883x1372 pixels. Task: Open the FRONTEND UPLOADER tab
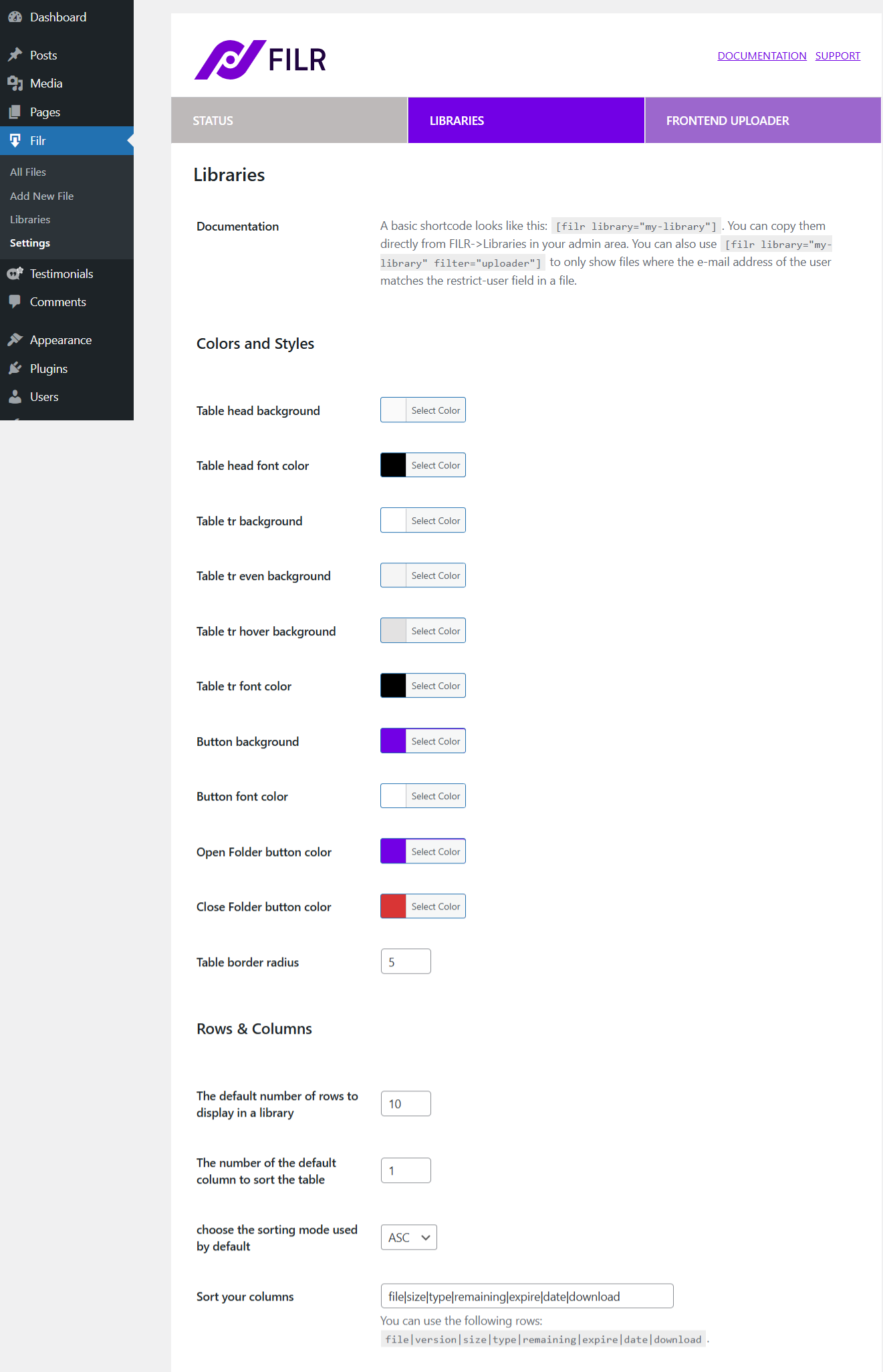pos(763,120)
